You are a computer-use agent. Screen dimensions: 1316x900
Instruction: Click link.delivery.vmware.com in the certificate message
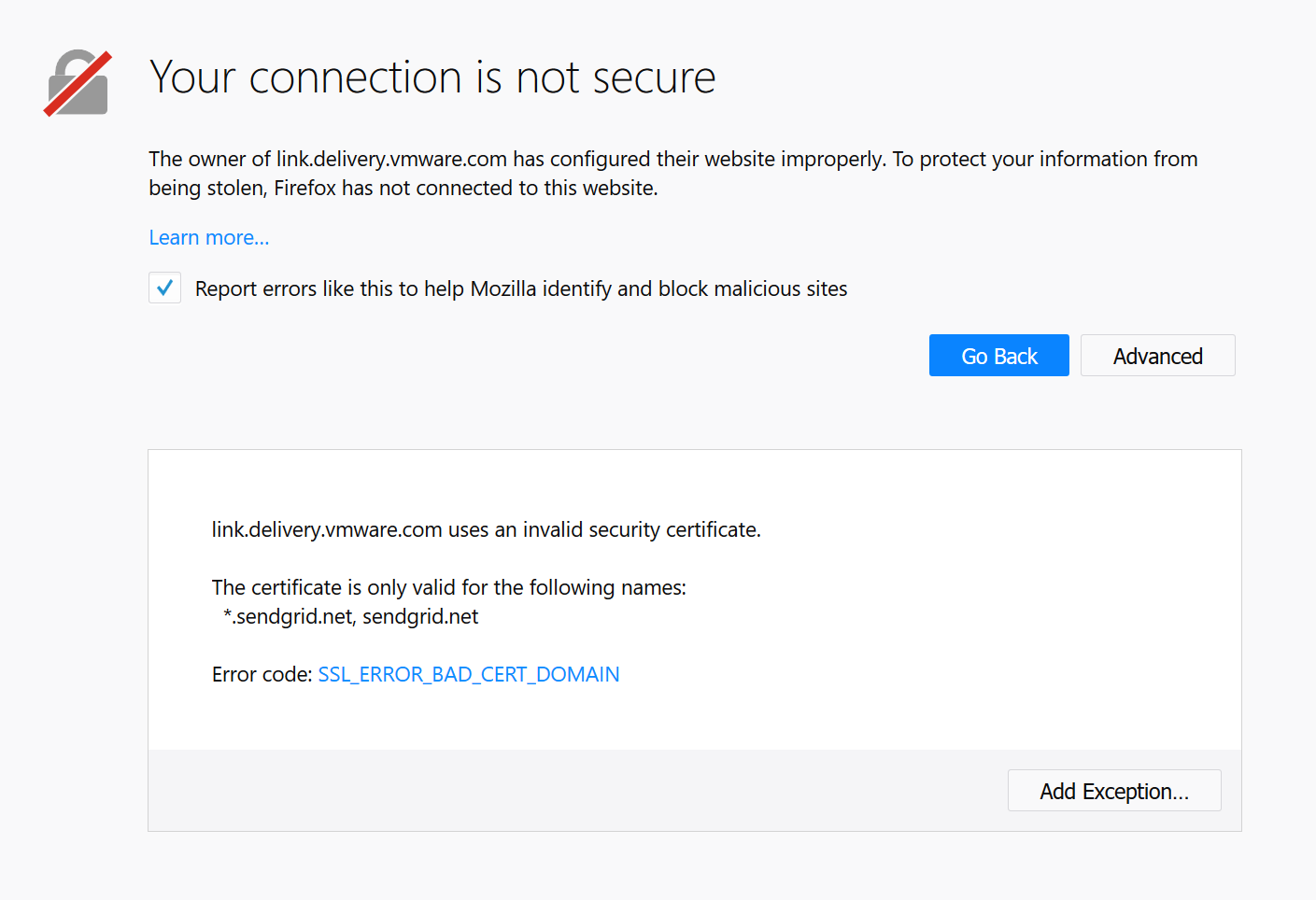(327, 530)
